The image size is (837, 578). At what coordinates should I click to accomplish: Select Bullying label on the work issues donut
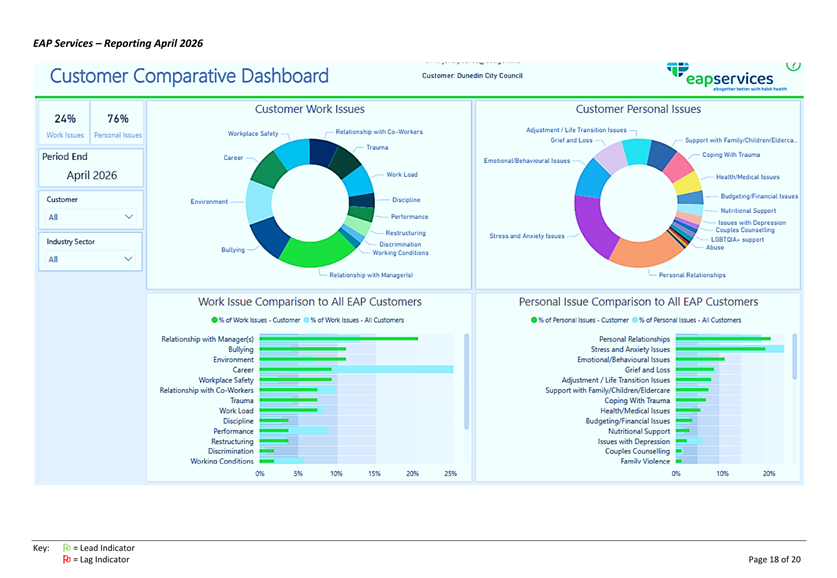(x=233, y=250)
